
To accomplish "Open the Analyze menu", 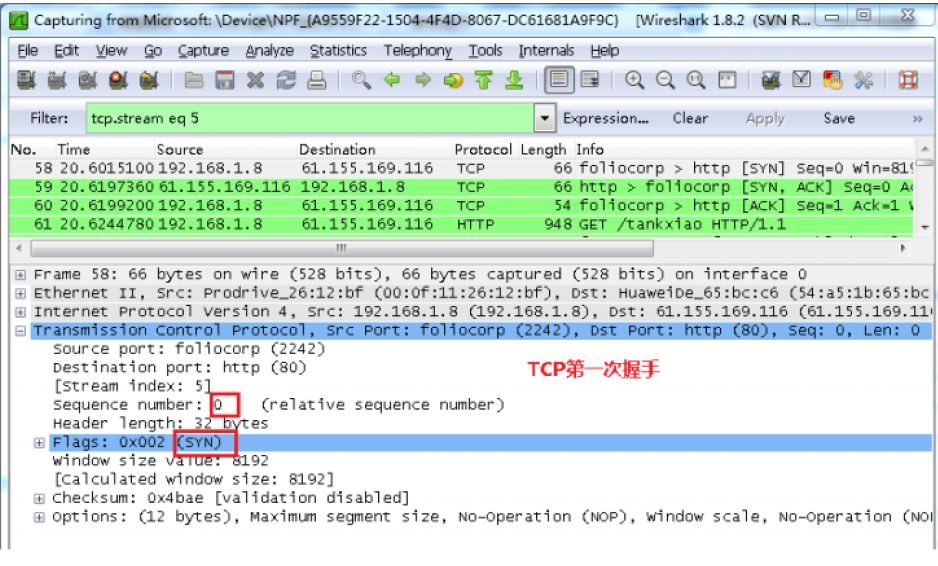I will coord(270,51).
